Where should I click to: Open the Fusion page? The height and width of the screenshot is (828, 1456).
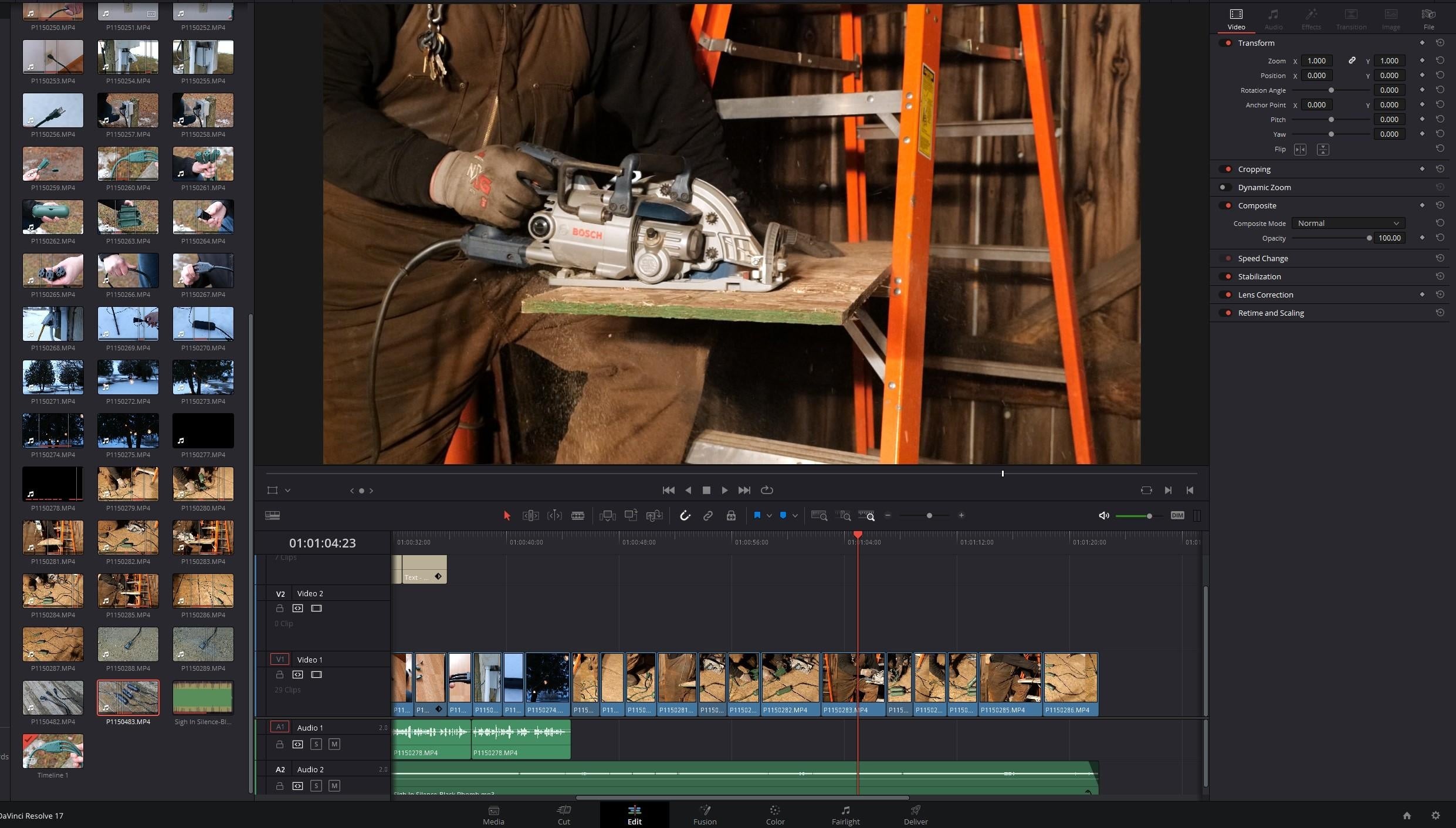pyautogui.click(x=705, y=815)
